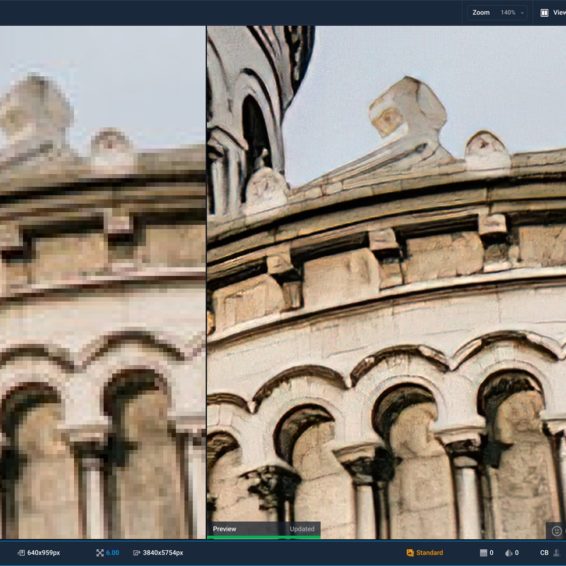Click the Updated status label

302,529
